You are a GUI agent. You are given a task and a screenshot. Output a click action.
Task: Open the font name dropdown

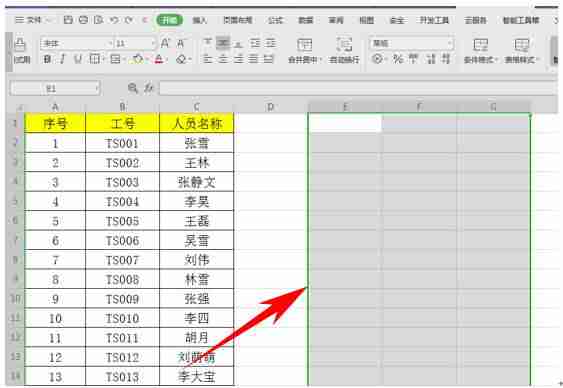tap(111, 44)
